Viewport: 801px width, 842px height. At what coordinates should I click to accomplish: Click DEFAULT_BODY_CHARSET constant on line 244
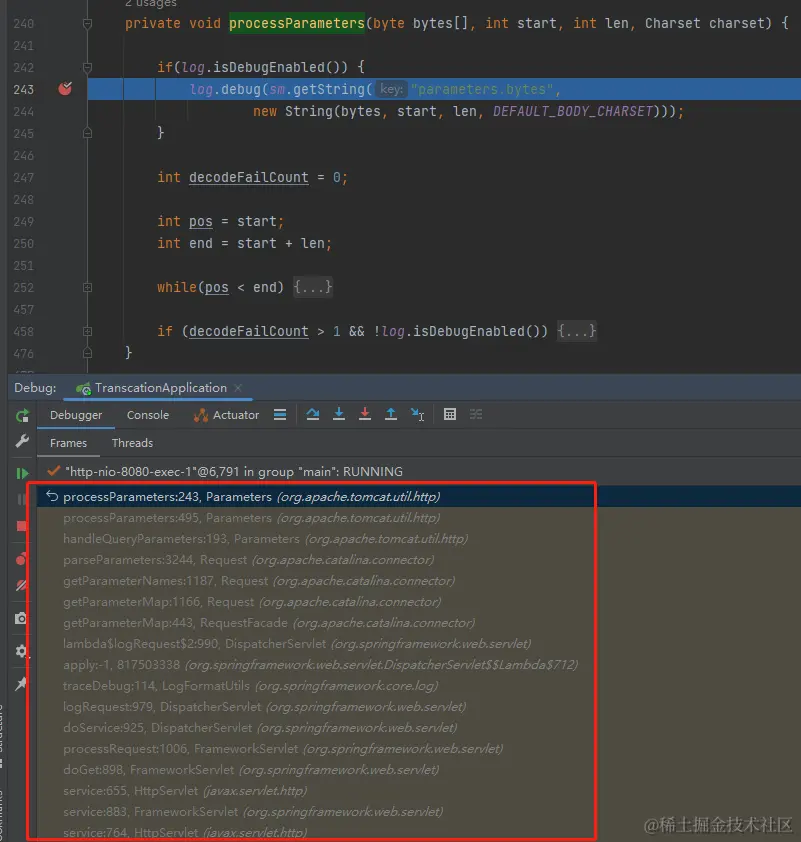click(573, 111)
